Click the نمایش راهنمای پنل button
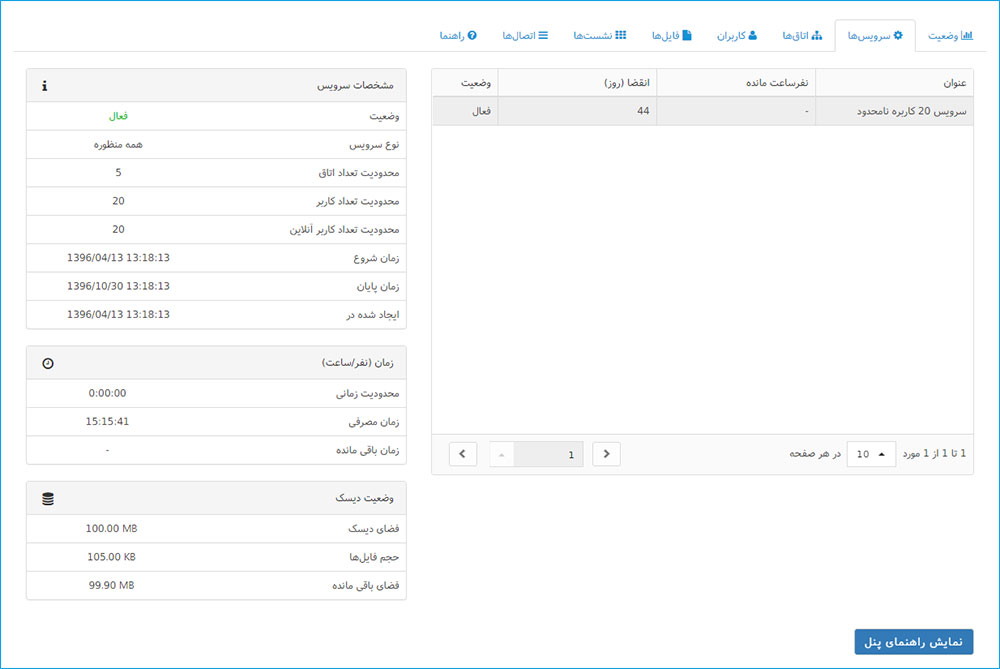The width and height of the screenshot is (1000, 669). [913, 642]
